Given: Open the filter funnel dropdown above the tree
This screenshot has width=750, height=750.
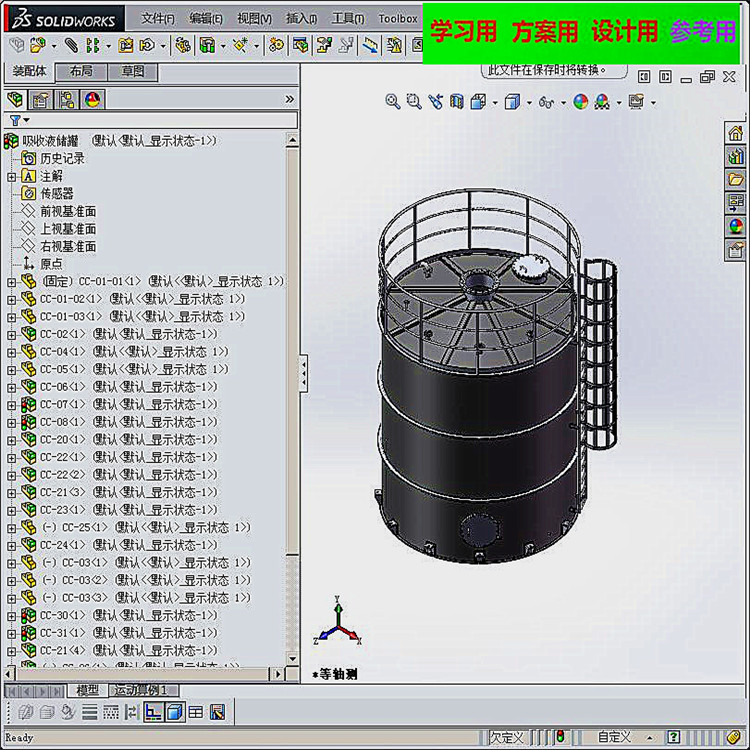Looking at the screenshot, I should click(19, 120).
